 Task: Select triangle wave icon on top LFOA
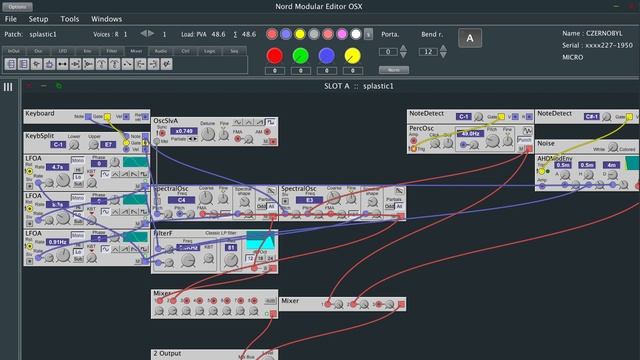(115, 174)
